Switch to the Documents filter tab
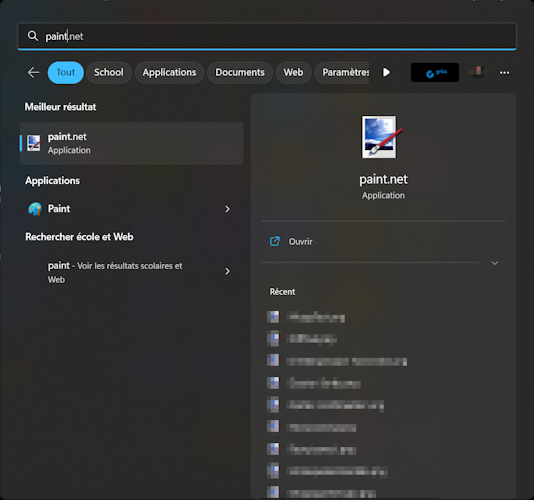Viewport: 534px width, 500px height. pyautogui.click(x=240, y=73)
